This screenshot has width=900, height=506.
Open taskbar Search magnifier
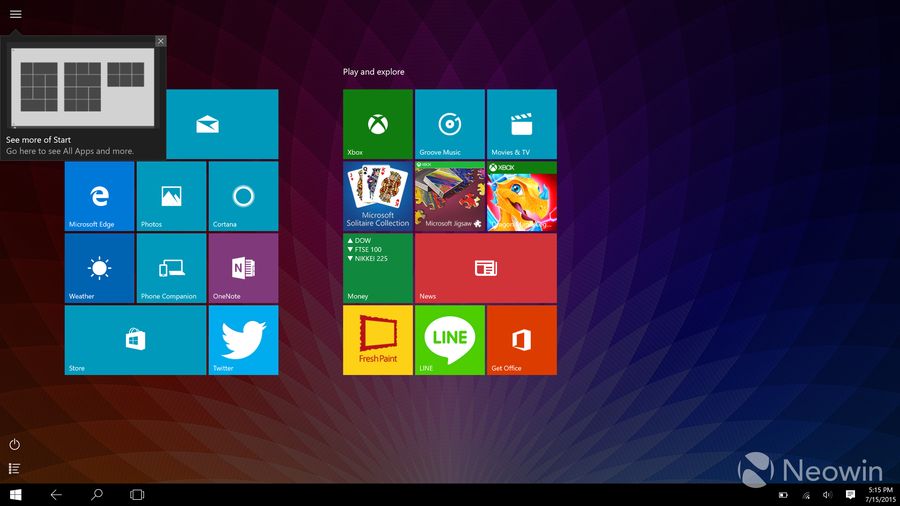[x=97, y=494]
